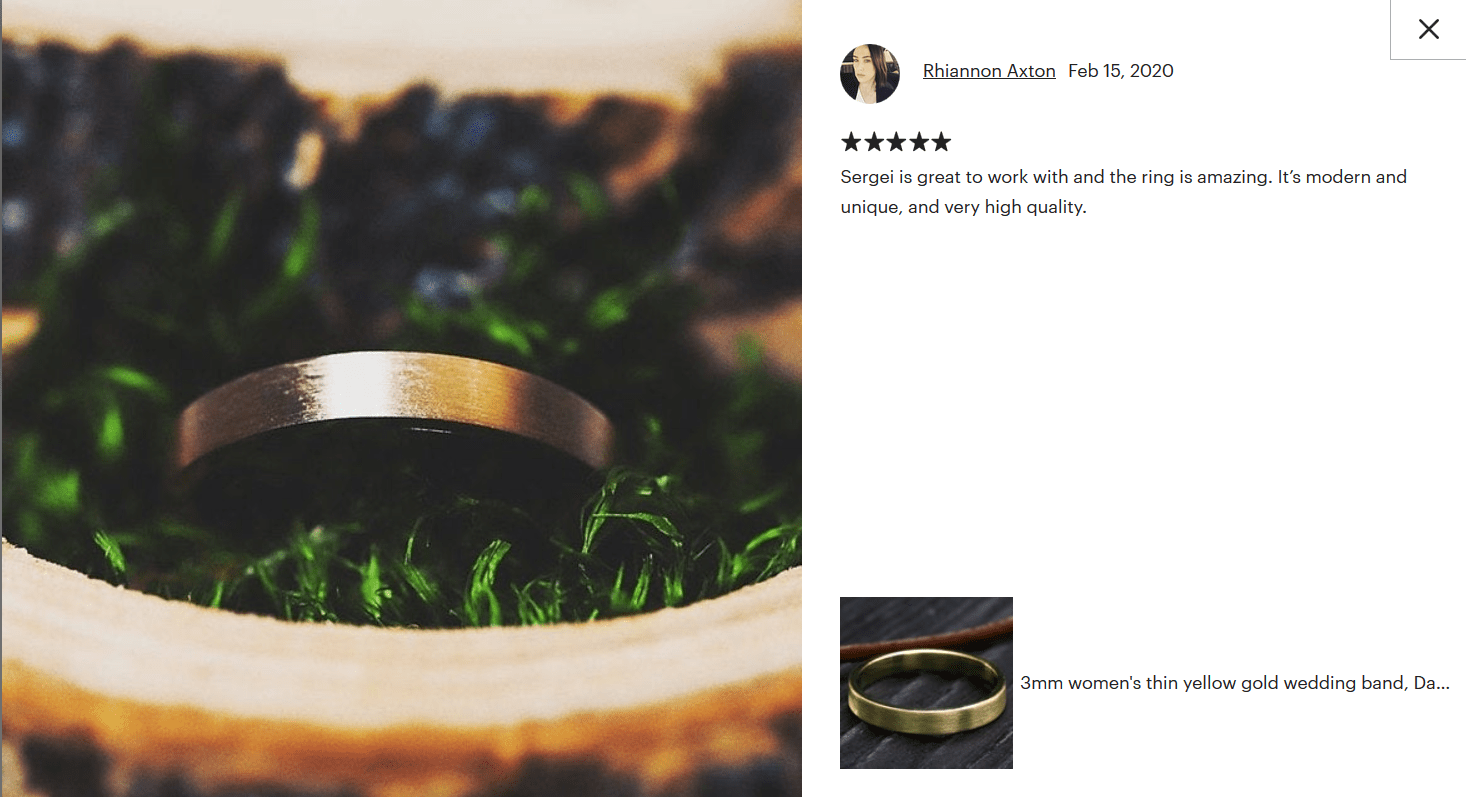Click the review line 'unique, and very high quality'
Viewport: 1466px width, 797px height.
click(963, 208)
